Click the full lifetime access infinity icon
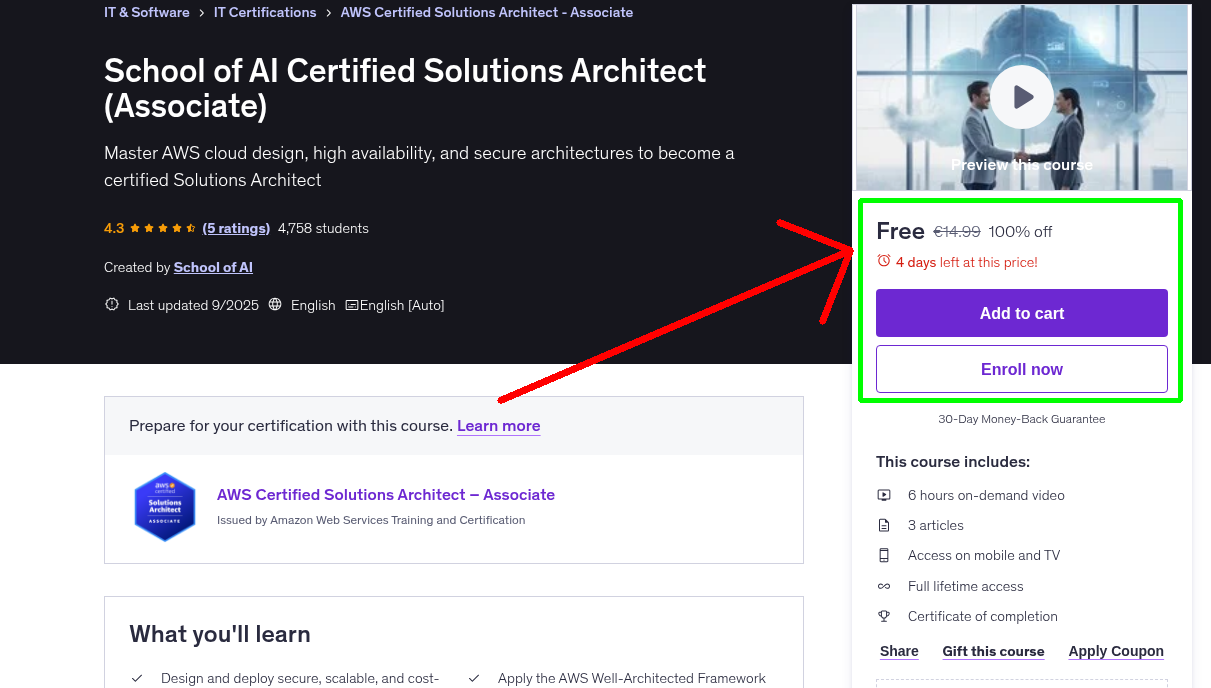 click(884, 586)
